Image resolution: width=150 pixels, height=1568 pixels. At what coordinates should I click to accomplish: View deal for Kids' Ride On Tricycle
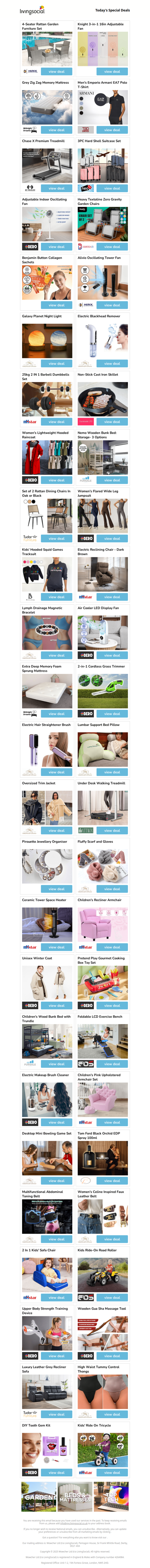tap(112, 1473)
